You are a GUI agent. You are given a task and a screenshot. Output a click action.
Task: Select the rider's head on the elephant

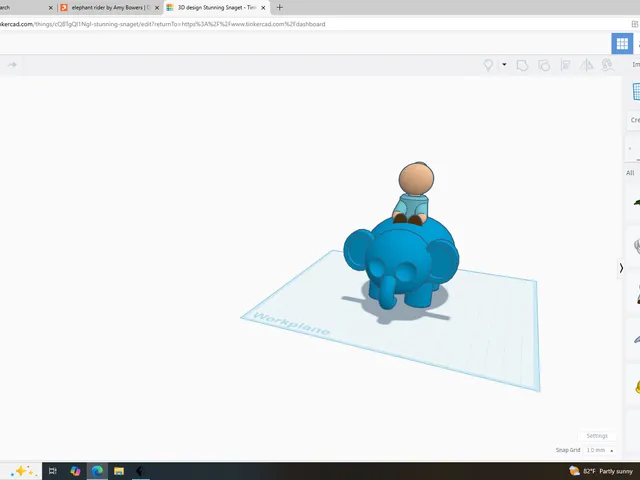[416, 178]
